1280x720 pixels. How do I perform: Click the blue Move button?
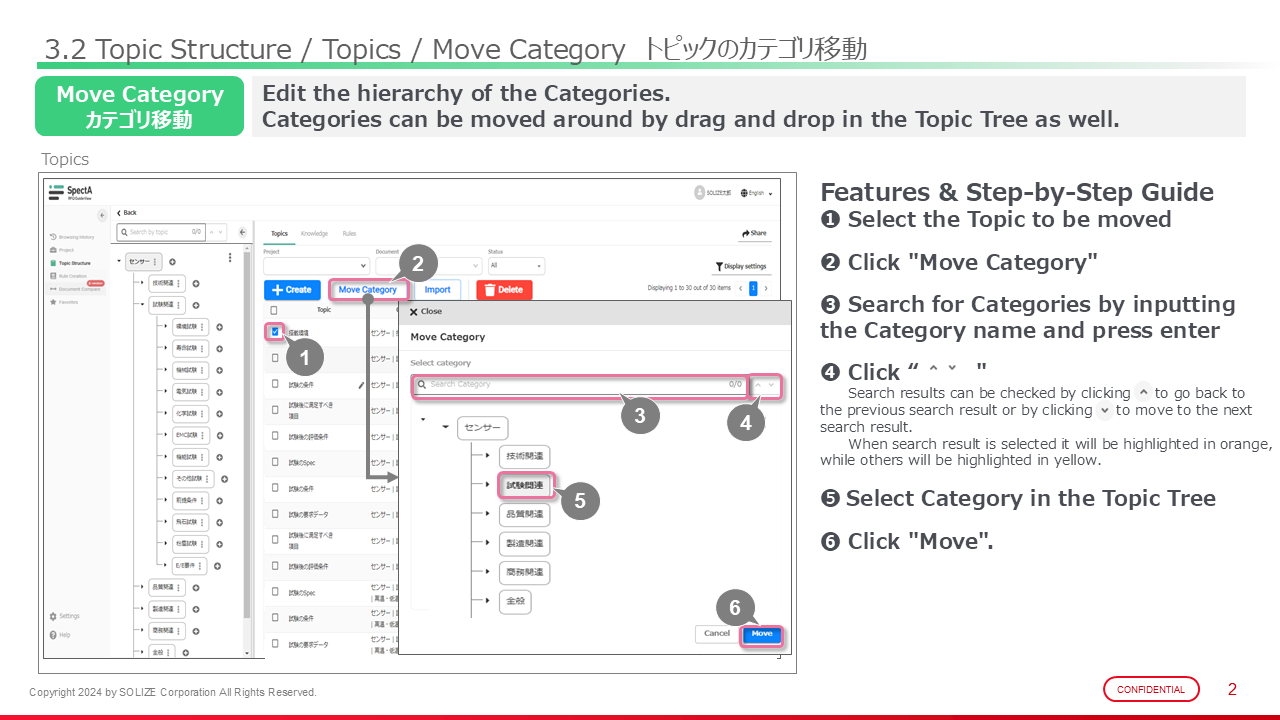(x=762, y=634)
